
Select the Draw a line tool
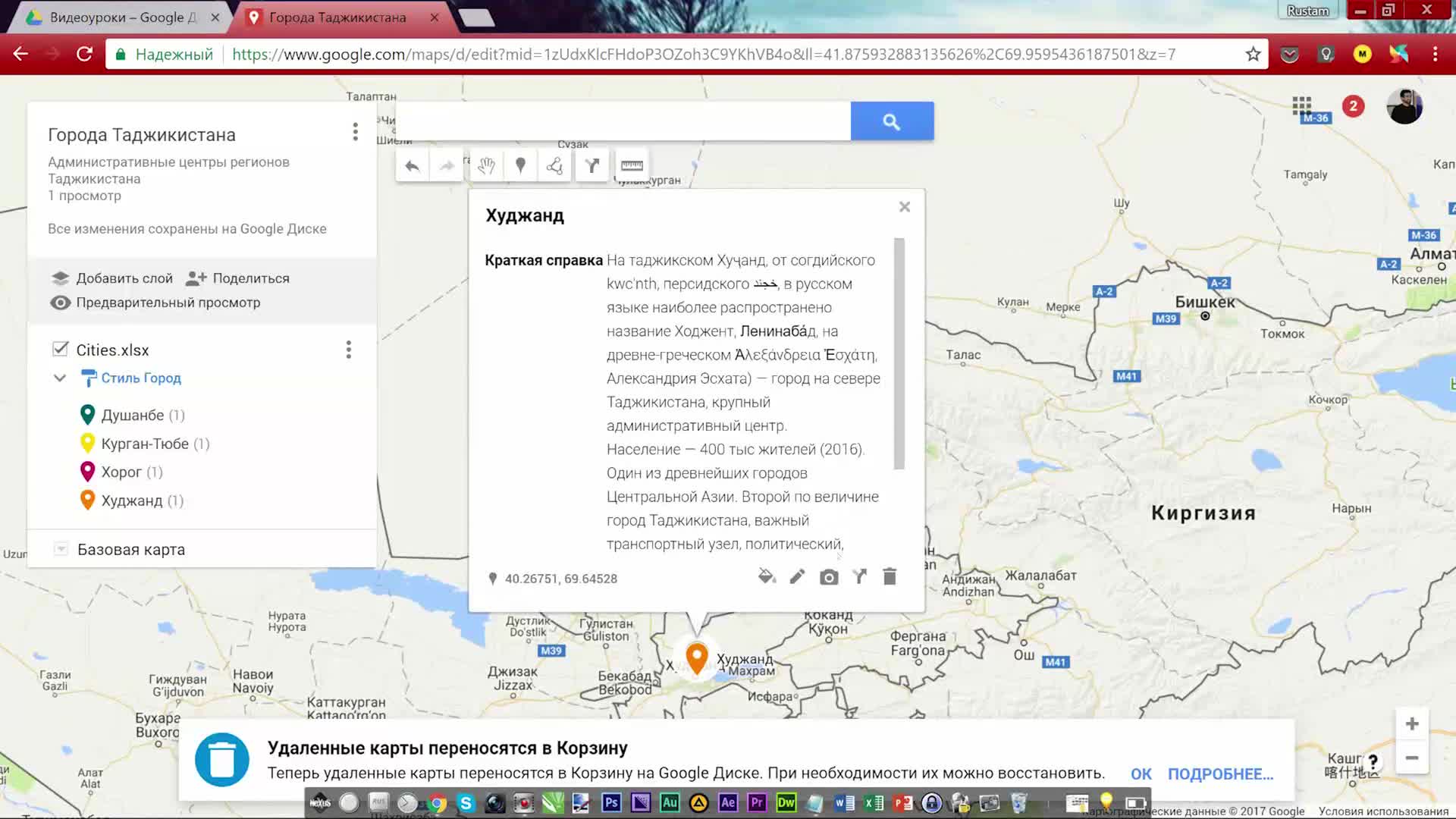(x=555, y=166)
